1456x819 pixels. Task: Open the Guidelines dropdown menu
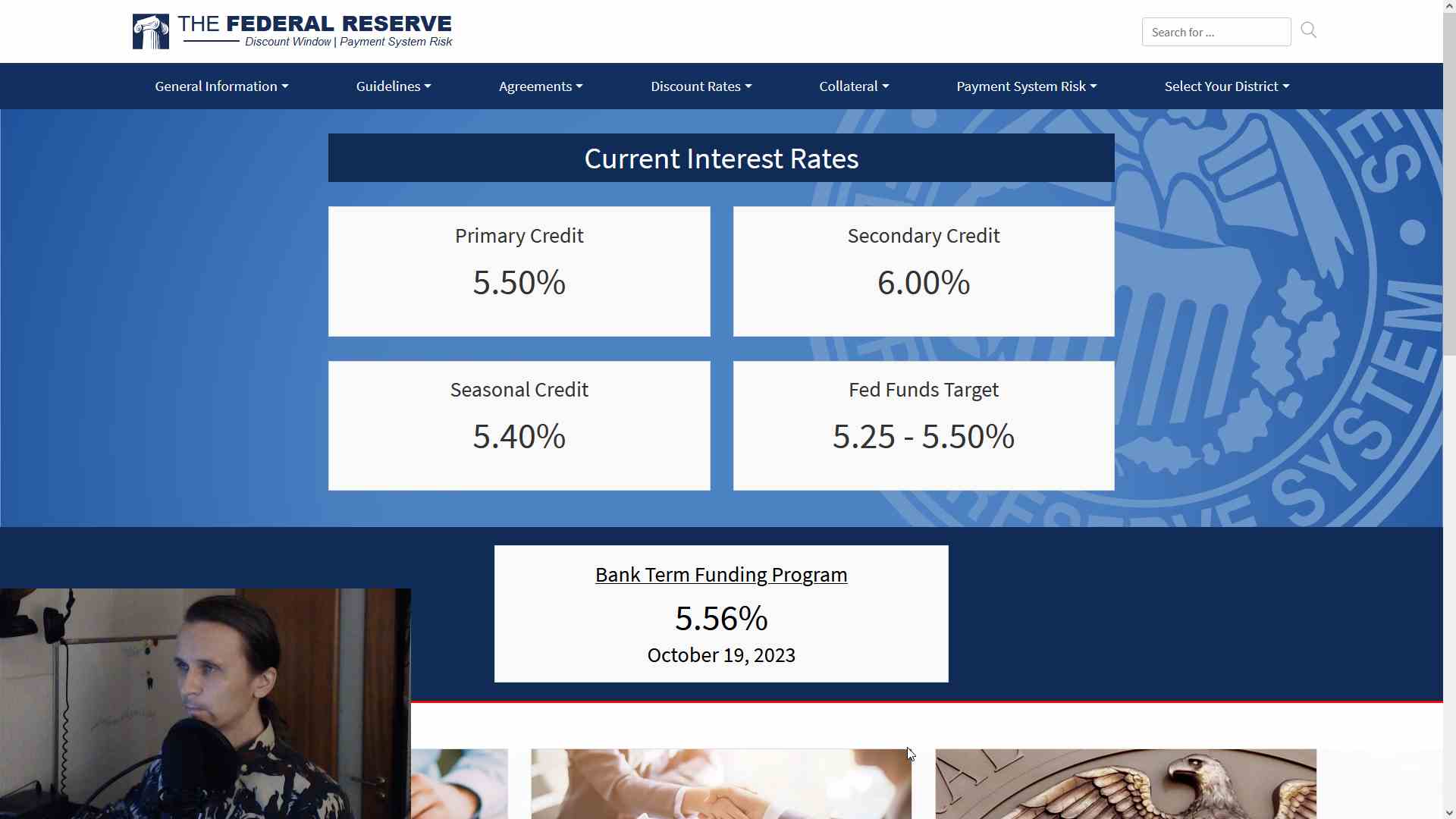coord(394,86)
